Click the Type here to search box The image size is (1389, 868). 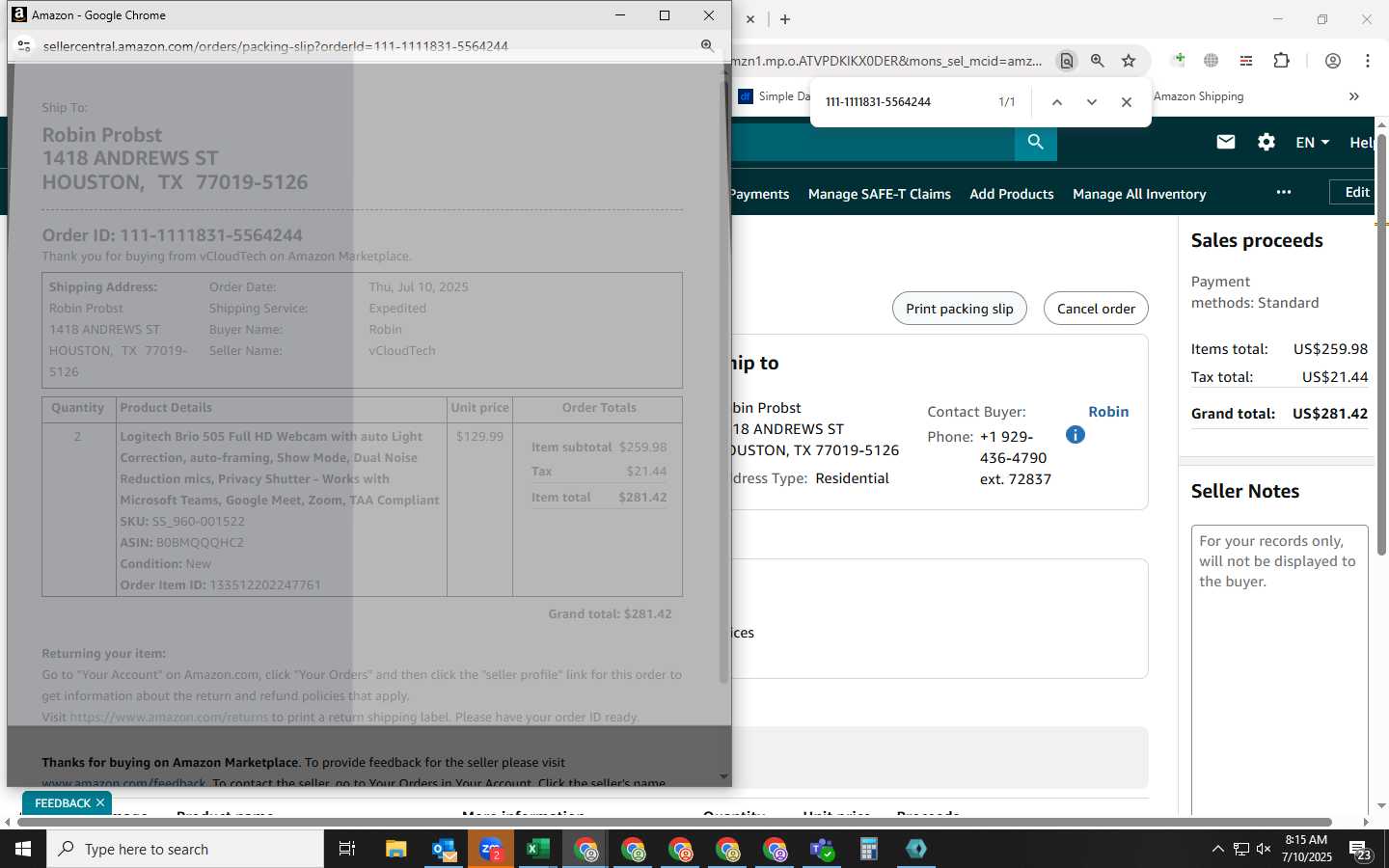[x=185, y=849]
